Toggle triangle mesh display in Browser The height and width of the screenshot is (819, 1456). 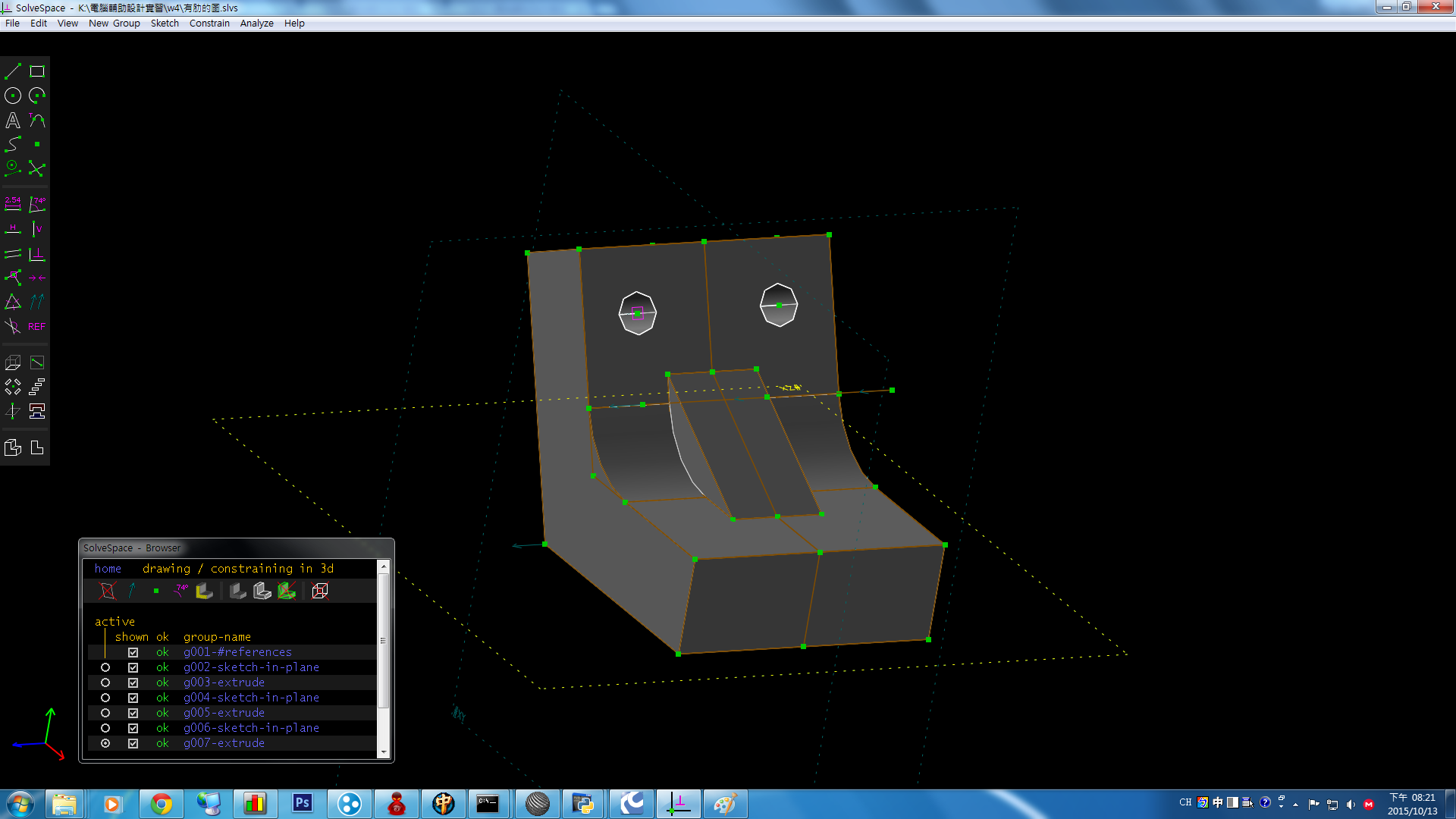pyautogui.click(x=287, y=591)
